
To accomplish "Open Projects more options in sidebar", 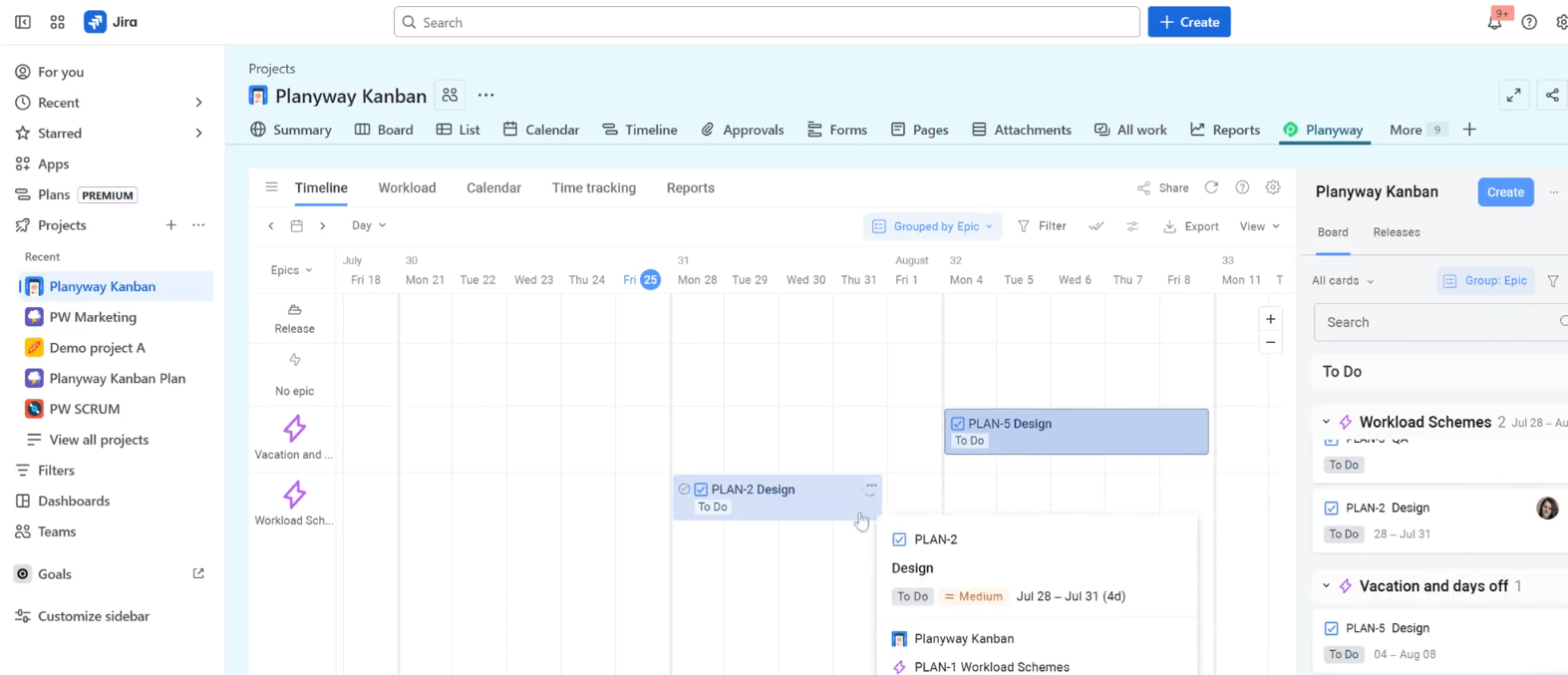I will pyautogui.click(x=198, y=225).
